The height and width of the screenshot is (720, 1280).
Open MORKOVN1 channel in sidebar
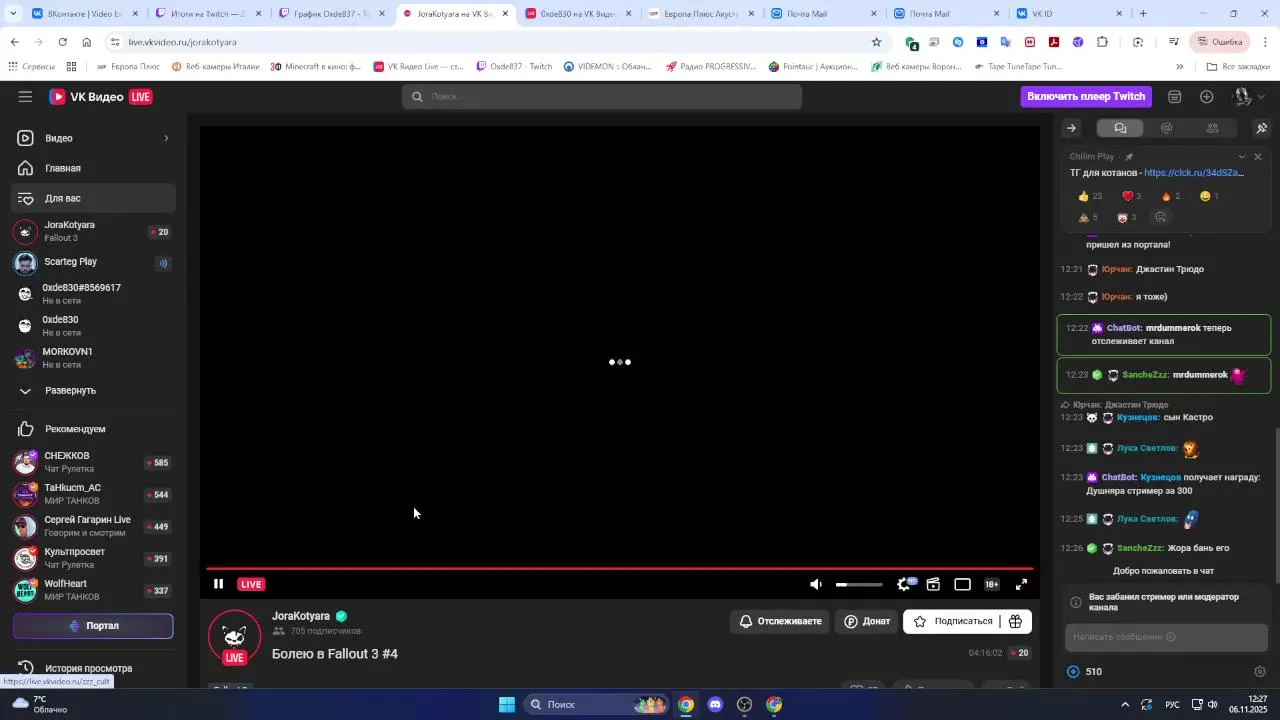pyautogui.click(x=94, y=358)
